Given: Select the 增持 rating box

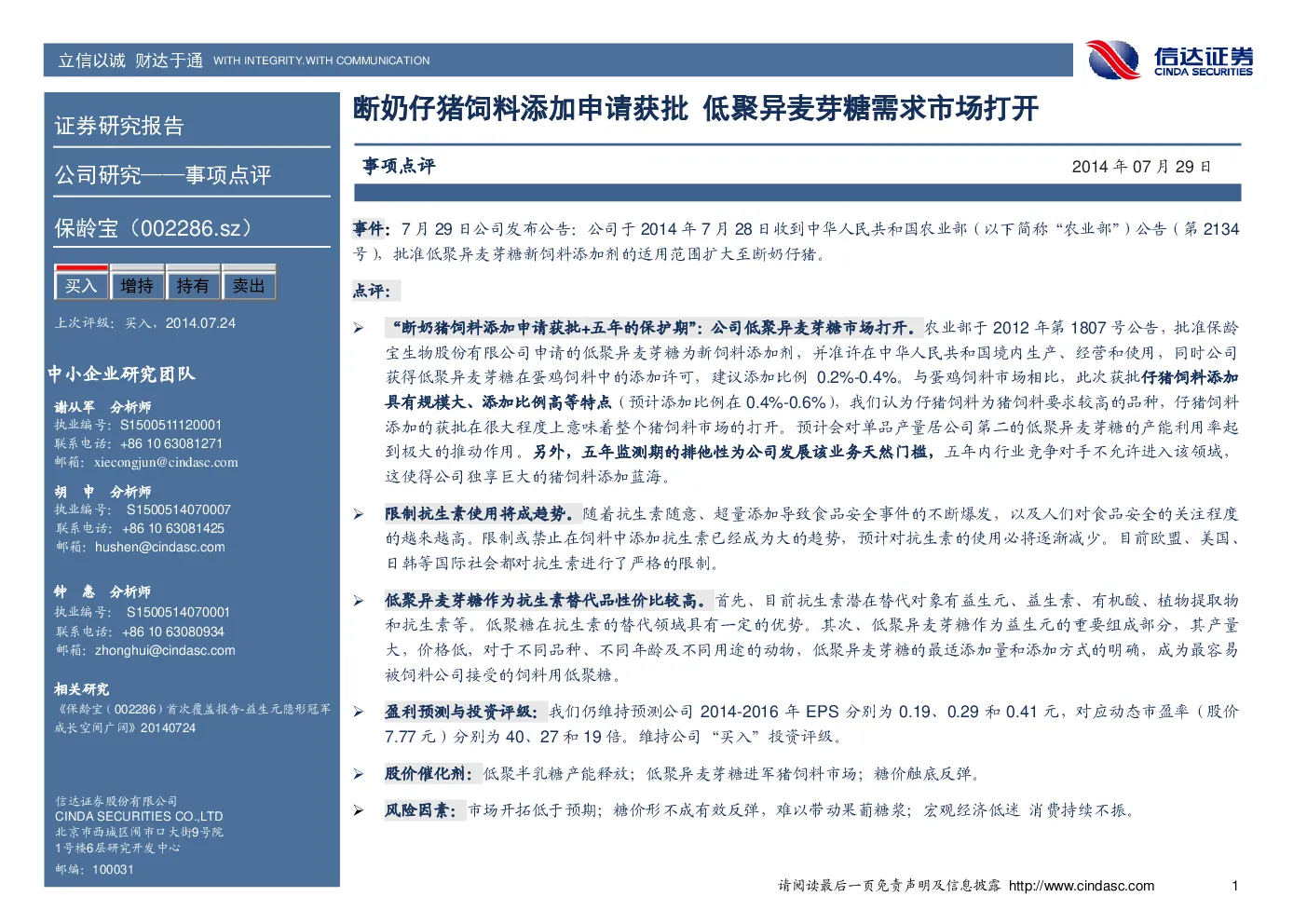Looking at the screenshot, I should (x=137, y=284).
